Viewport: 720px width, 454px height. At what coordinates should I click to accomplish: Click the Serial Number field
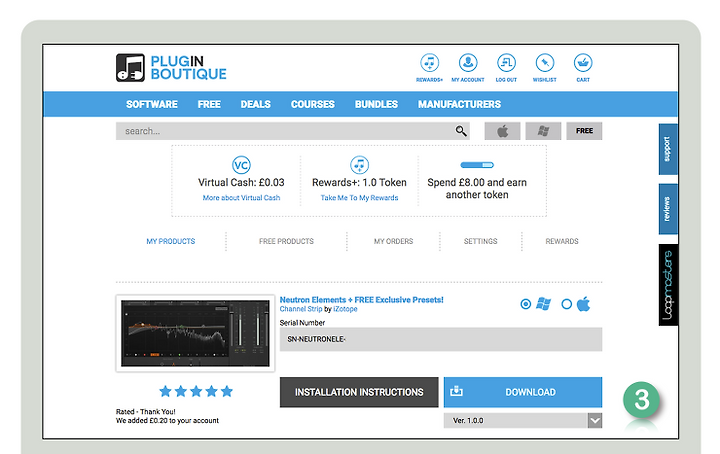(x=441, y=339)
